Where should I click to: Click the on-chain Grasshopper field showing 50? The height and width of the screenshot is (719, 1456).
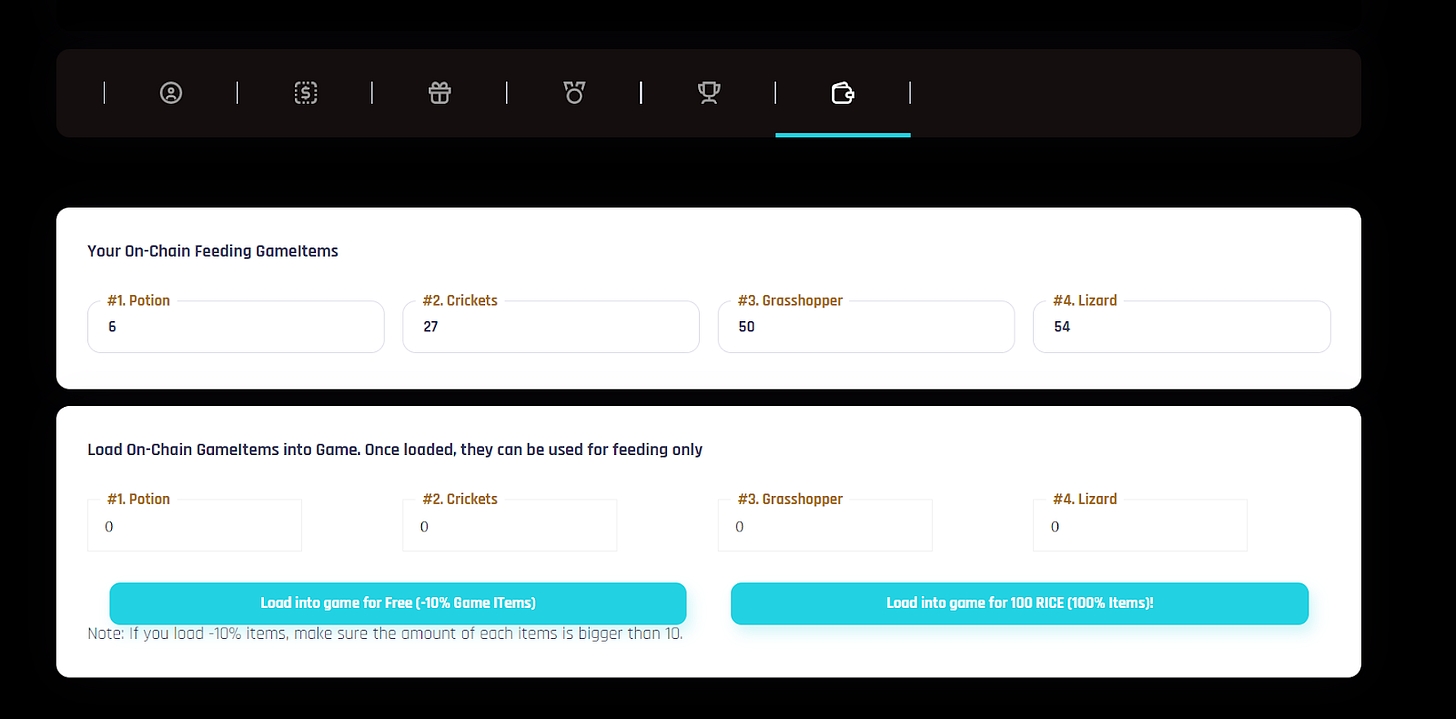866,327
